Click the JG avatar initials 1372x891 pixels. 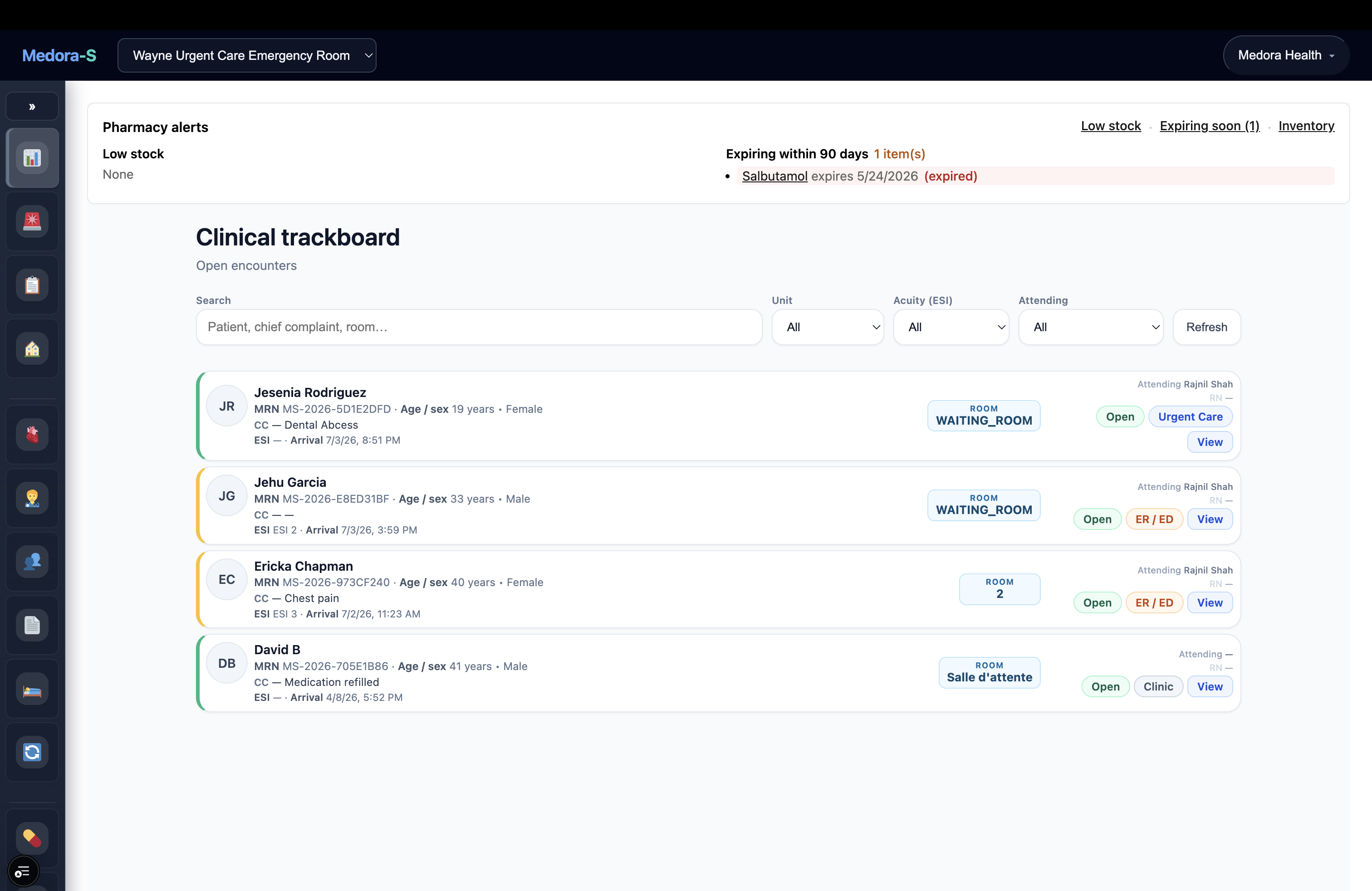(227, 496)
